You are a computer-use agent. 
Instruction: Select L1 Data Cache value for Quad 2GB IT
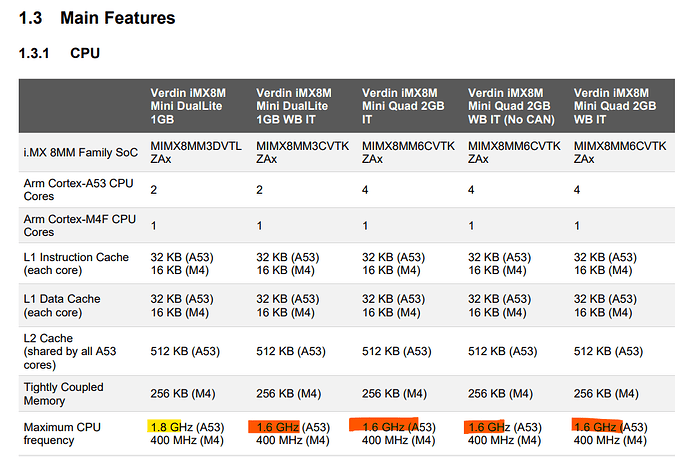coord(393,306)
